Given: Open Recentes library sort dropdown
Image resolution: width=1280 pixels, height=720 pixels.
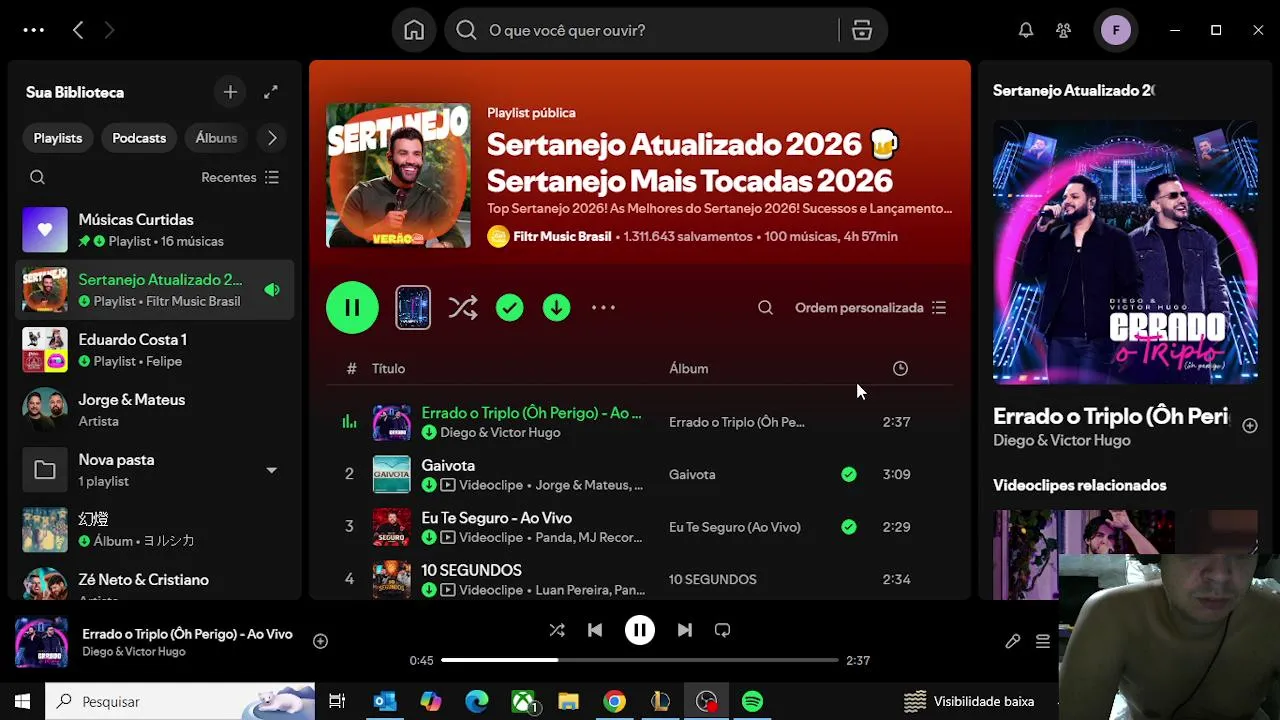Looking at the screenshot, I should (x=240, y=177).
